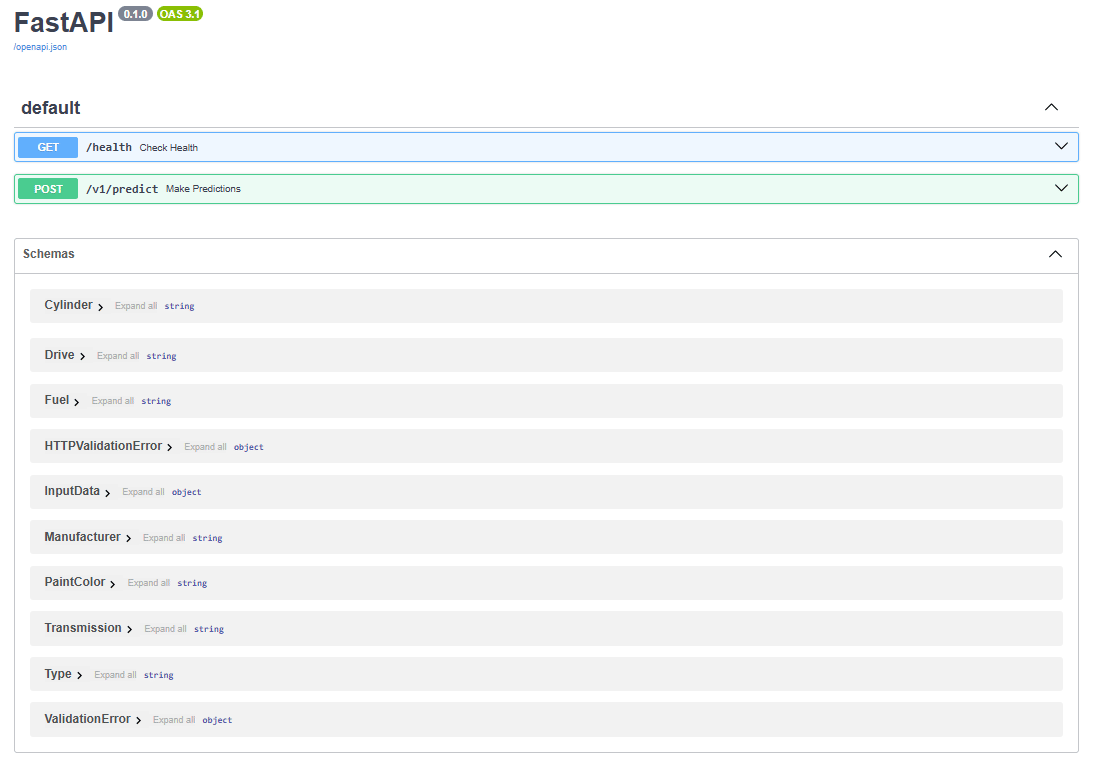This screenshot has height=779, width=1103.
Task: Collapse the default section with chevron
Action: point(1051,108)
